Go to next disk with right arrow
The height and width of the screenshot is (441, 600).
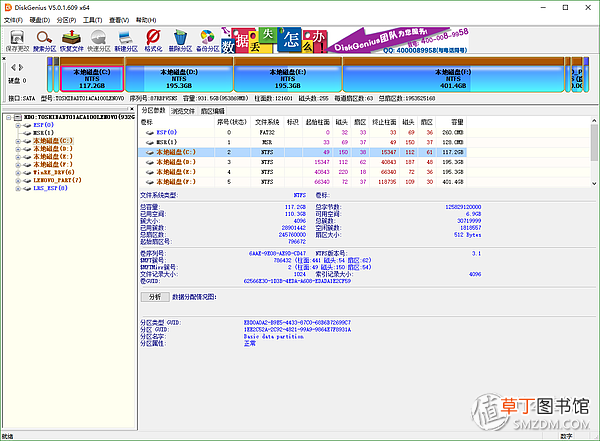[x=21, y=67]
